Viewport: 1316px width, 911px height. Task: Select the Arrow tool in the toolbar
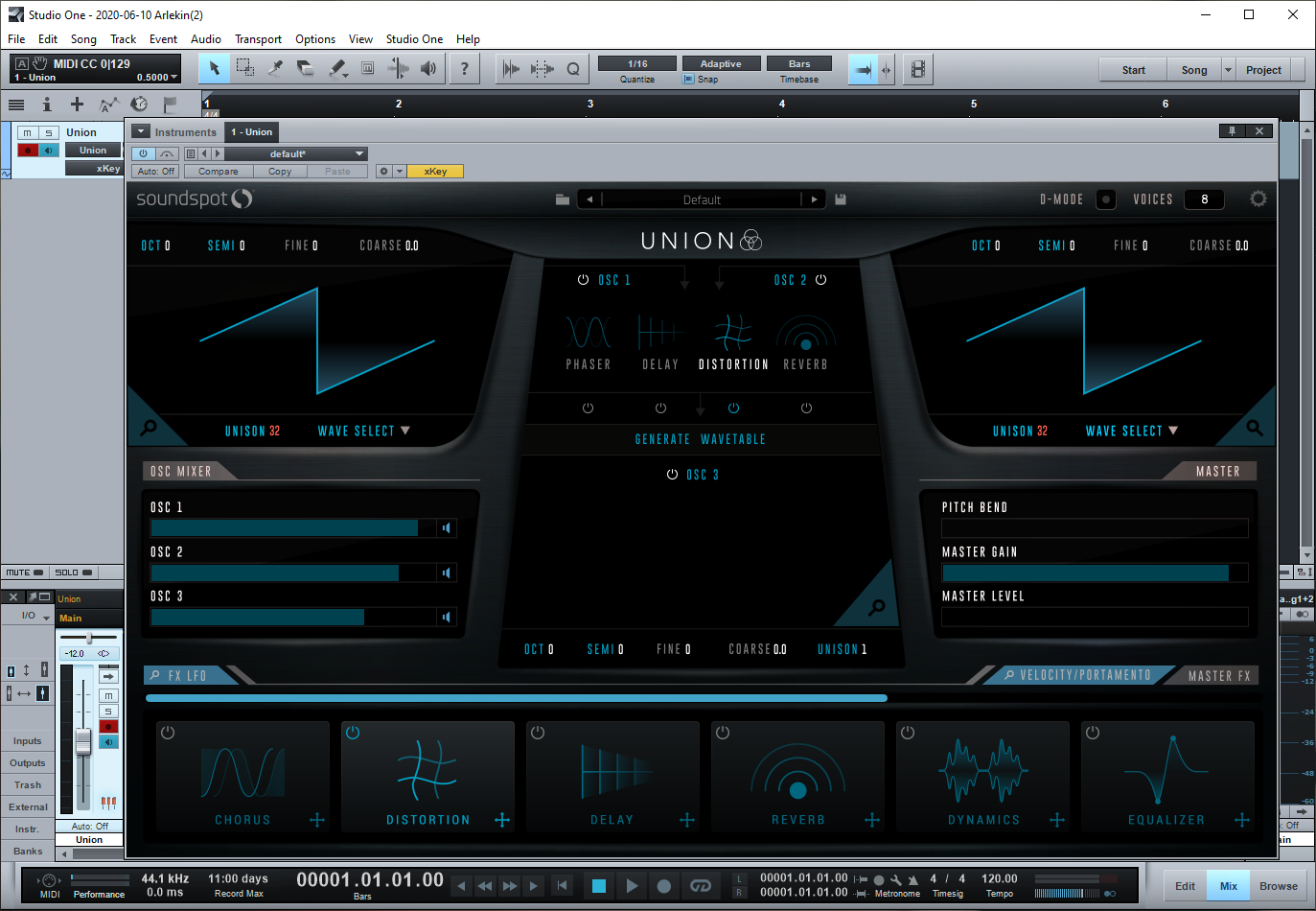tap(215, 68)
